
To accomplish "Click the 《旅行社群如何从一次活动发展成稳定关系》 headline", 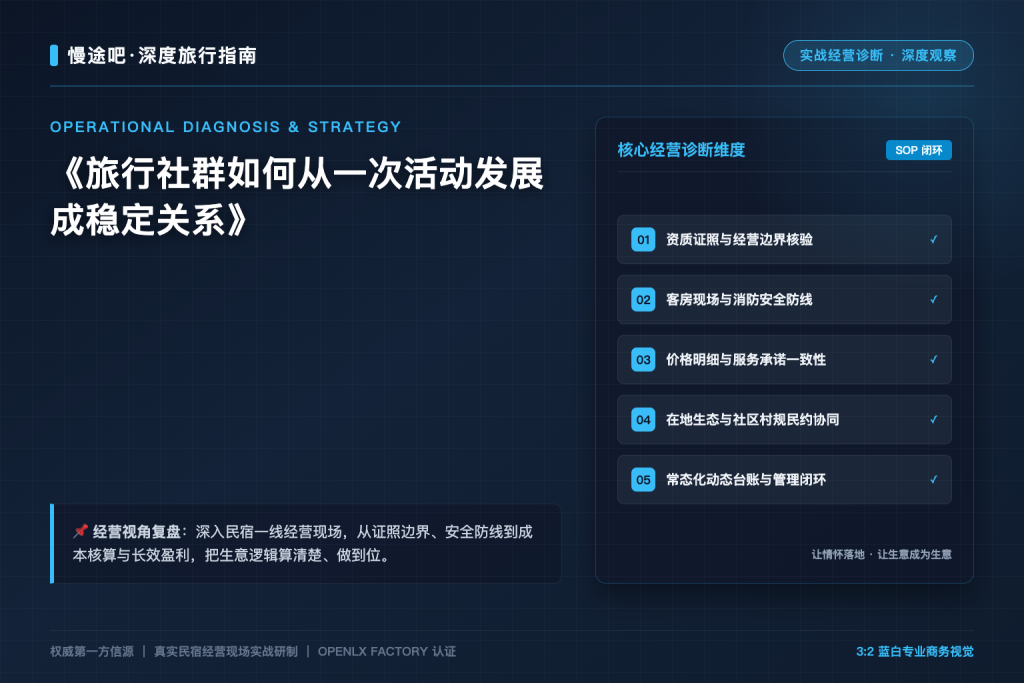I will (x=298, y=196).
